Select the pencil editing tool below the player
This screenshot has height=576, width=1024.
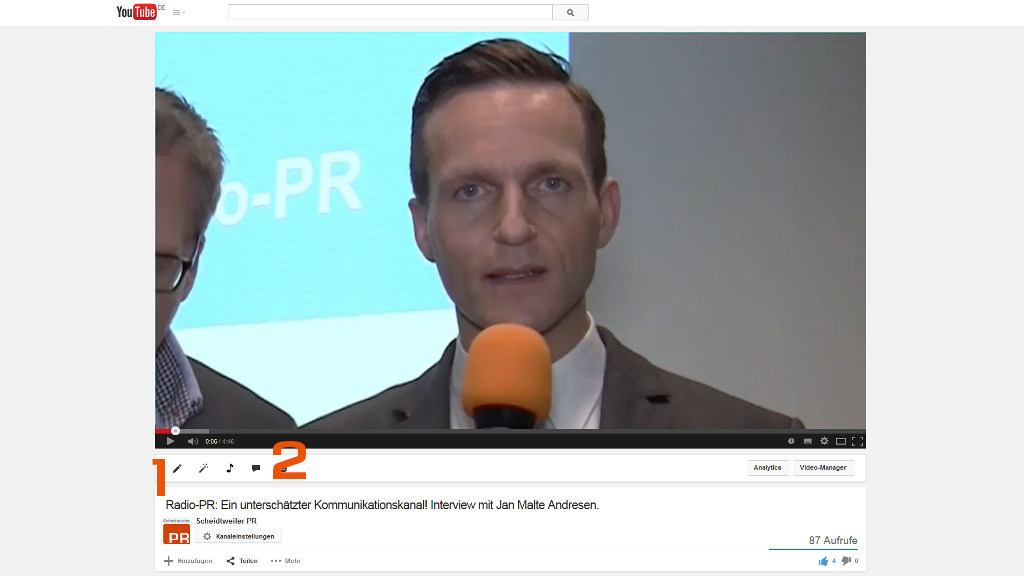pyautogui.click(x=177, y=468)
